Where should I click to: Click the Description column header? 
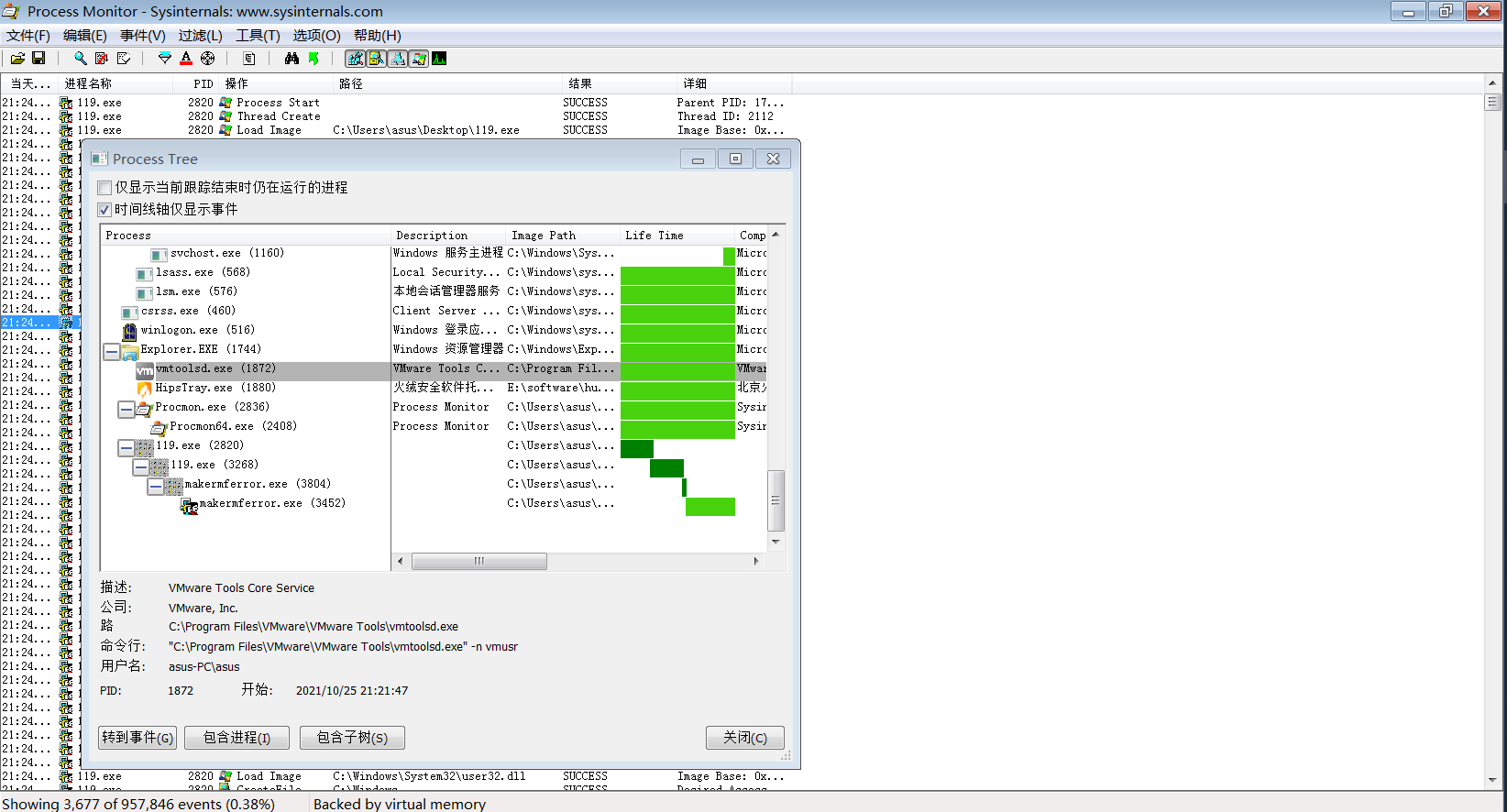(448, 236)
